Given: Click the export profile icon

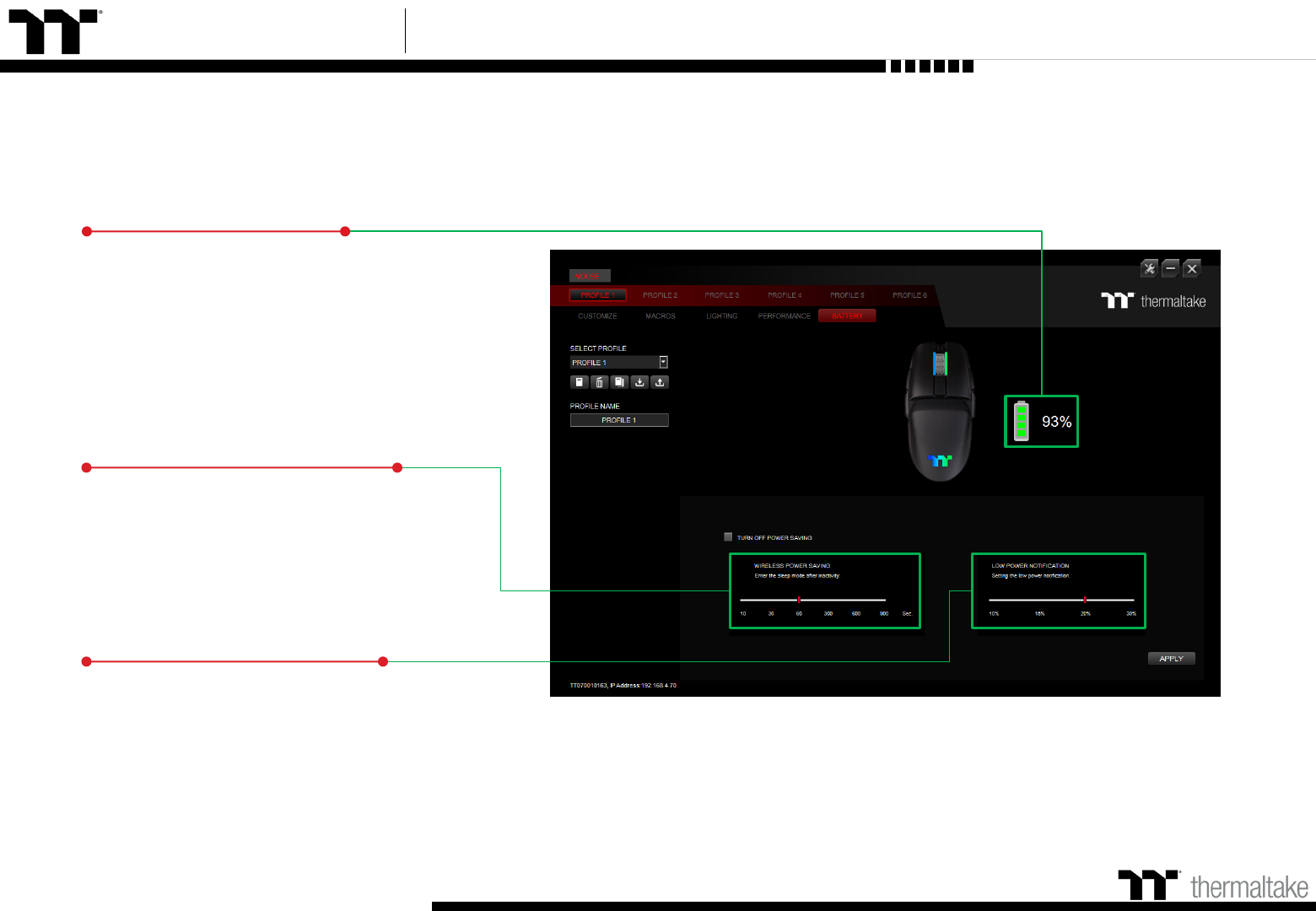Looking at the screenshot, I should tap(660, 382).
